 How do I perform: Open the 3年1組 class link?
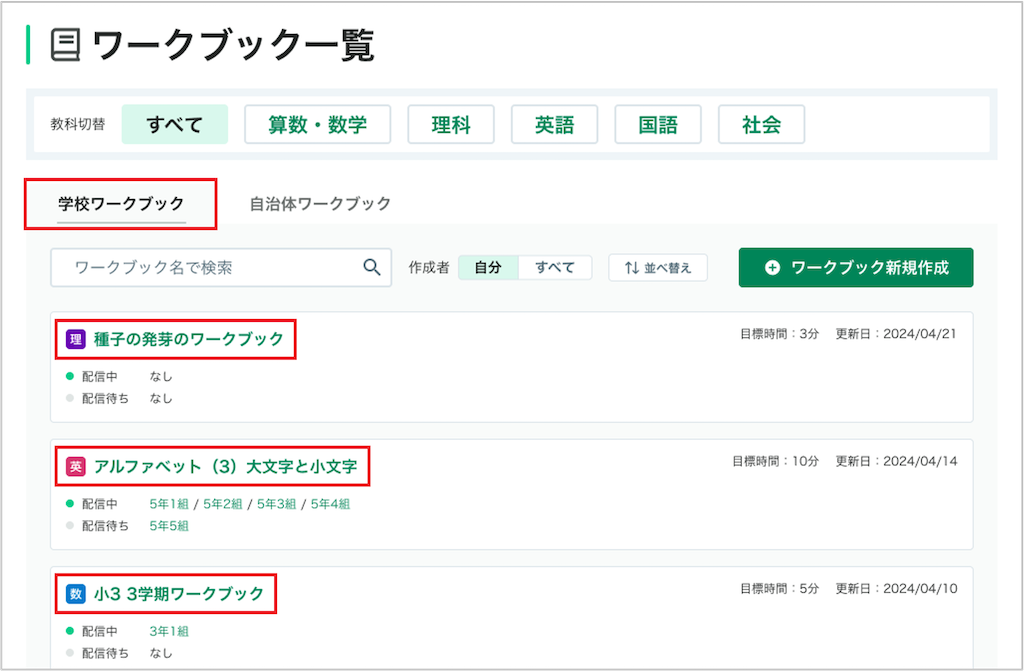coord(169,632)
